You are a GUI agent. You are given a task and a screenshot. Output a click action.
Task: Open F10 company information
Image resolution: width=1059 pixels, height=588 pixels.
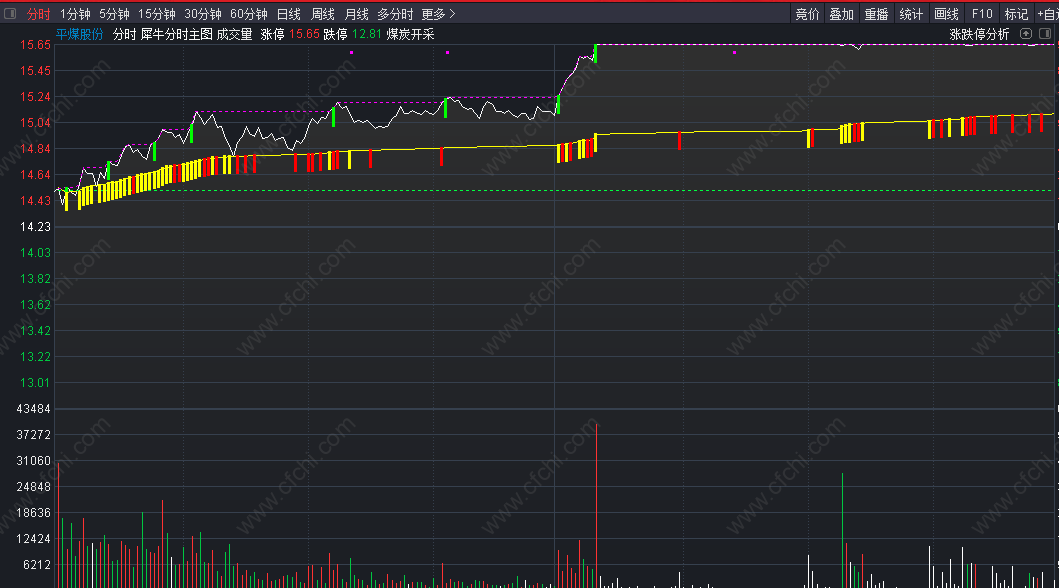pos(982,14)
